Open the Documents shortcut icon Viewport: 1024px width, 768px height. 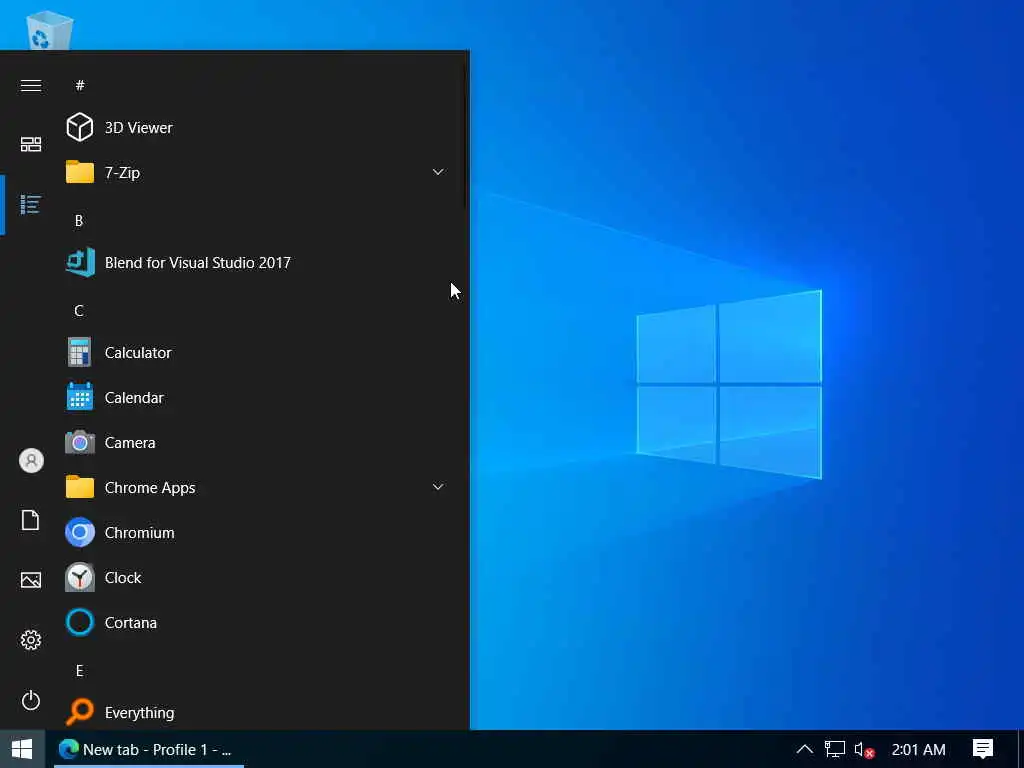(x=31, y=520)
